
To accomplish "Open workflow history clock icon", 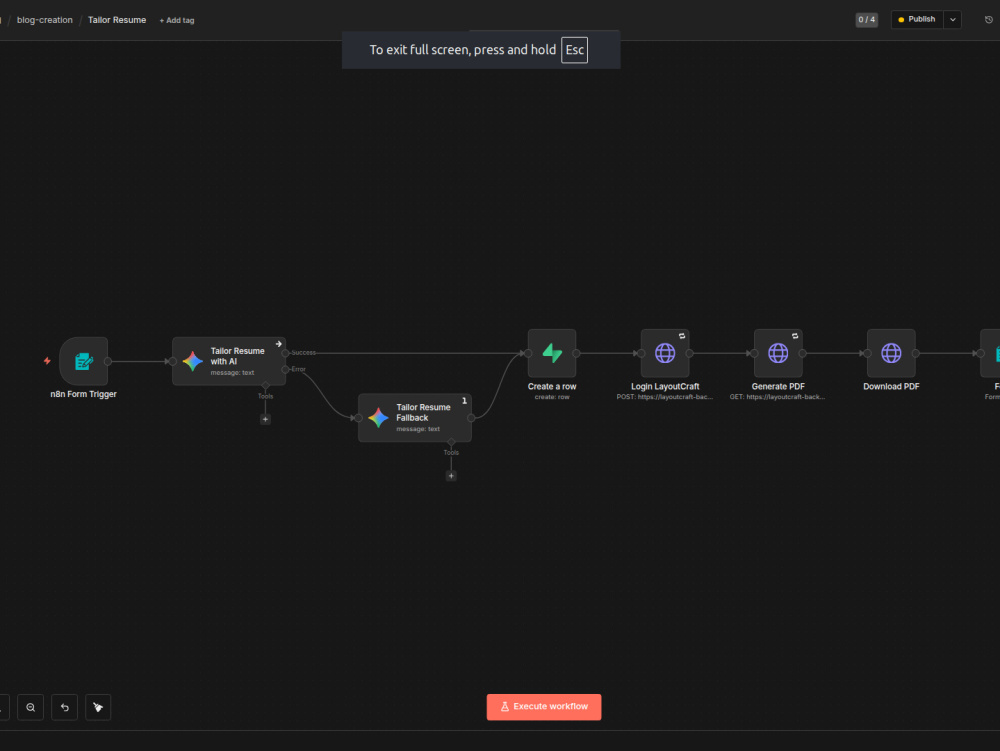I will coord(989,20).
